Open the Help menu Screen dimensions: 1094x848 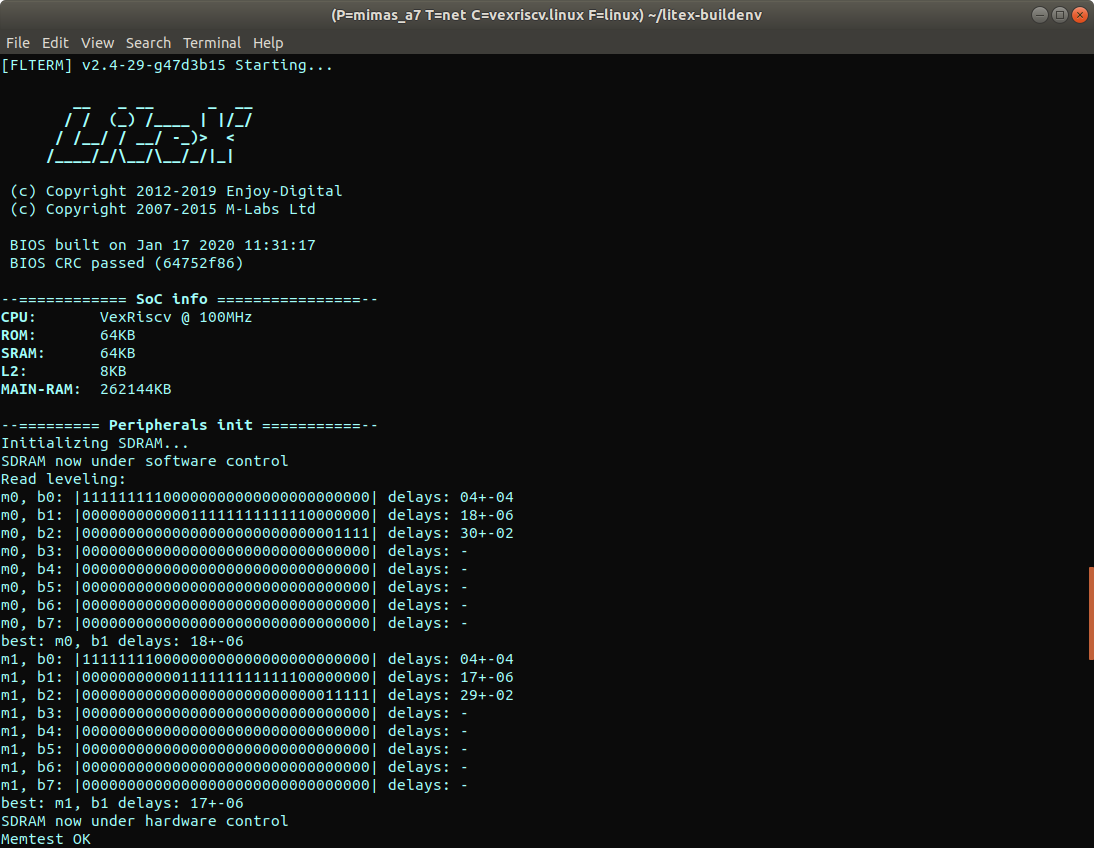[268, 43]
